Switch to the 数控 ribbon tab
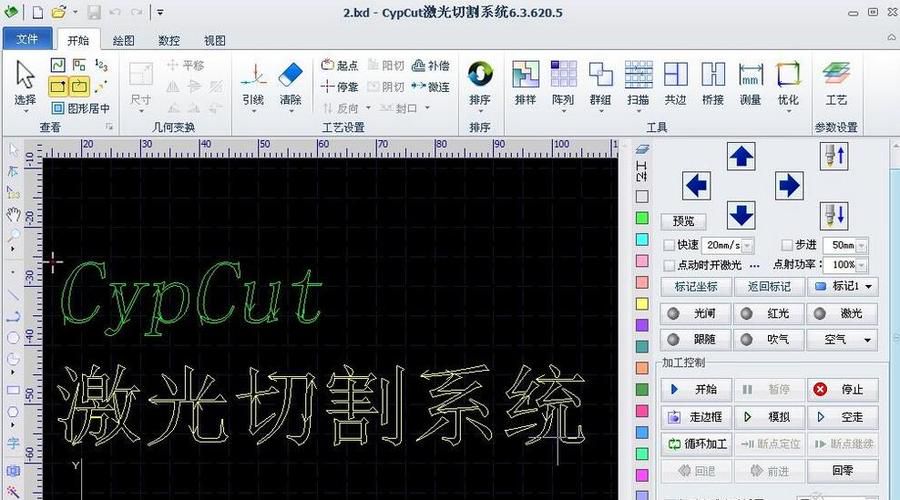 point(169,40)
